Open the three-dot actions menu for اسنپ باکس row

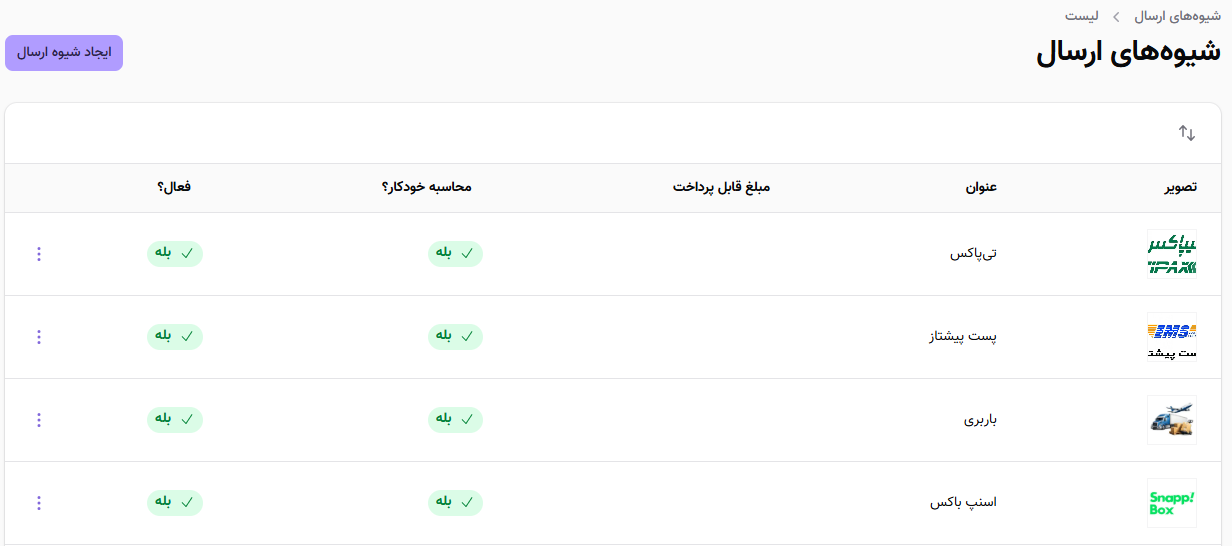click(39, 502)
